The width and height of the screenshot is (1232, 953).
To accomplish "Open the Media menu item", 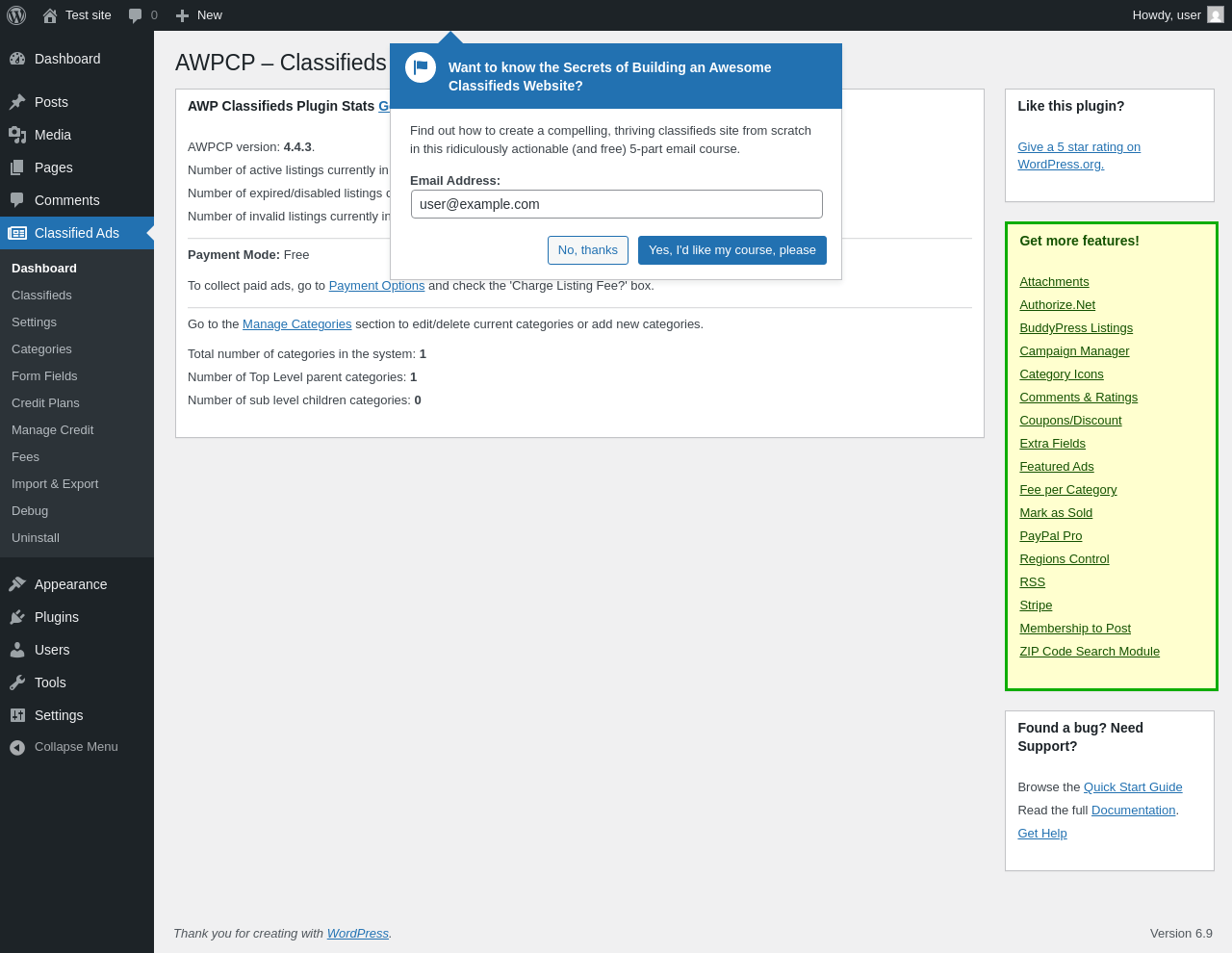I will (77, 135).
